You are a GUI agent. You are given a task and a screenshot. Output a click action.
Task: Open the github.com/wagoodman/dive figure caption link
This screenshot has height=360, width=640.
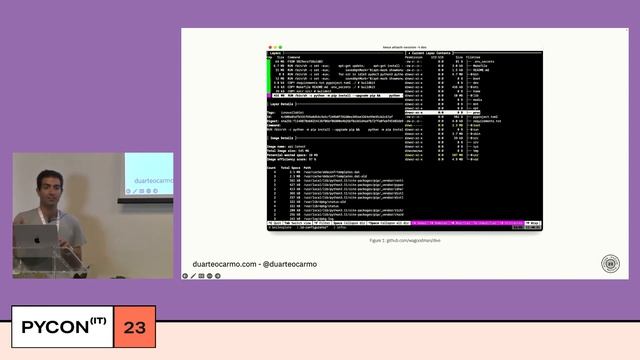(x=413, y=241)
